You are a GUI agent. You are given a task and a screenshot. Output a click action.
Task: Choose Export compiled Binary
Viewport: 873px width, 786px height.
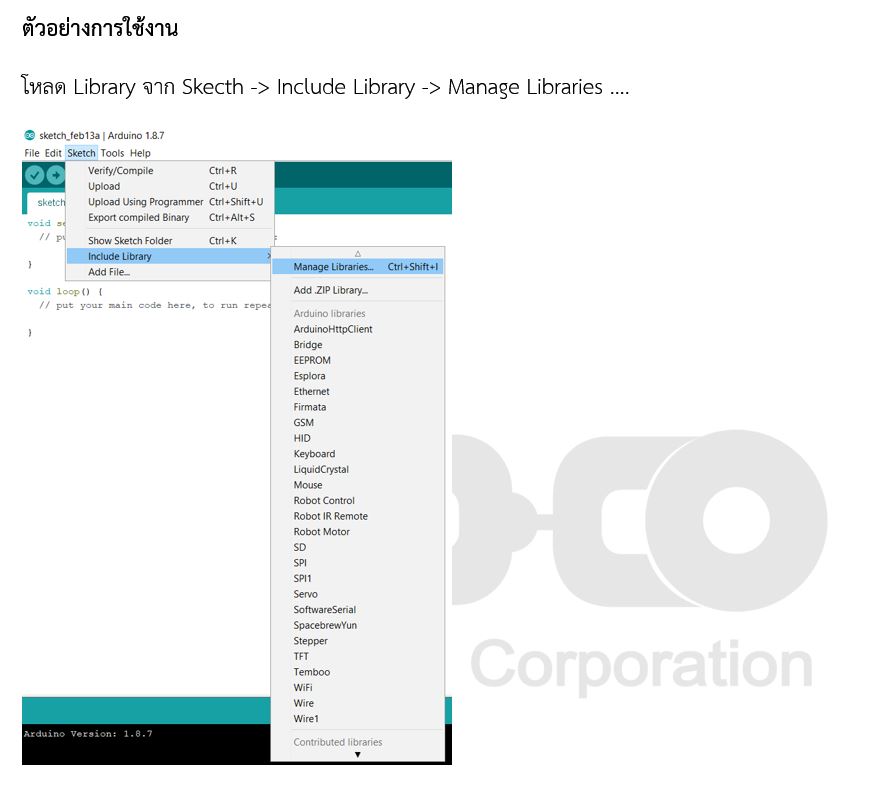pyautogui.click(x=138, y=217)
